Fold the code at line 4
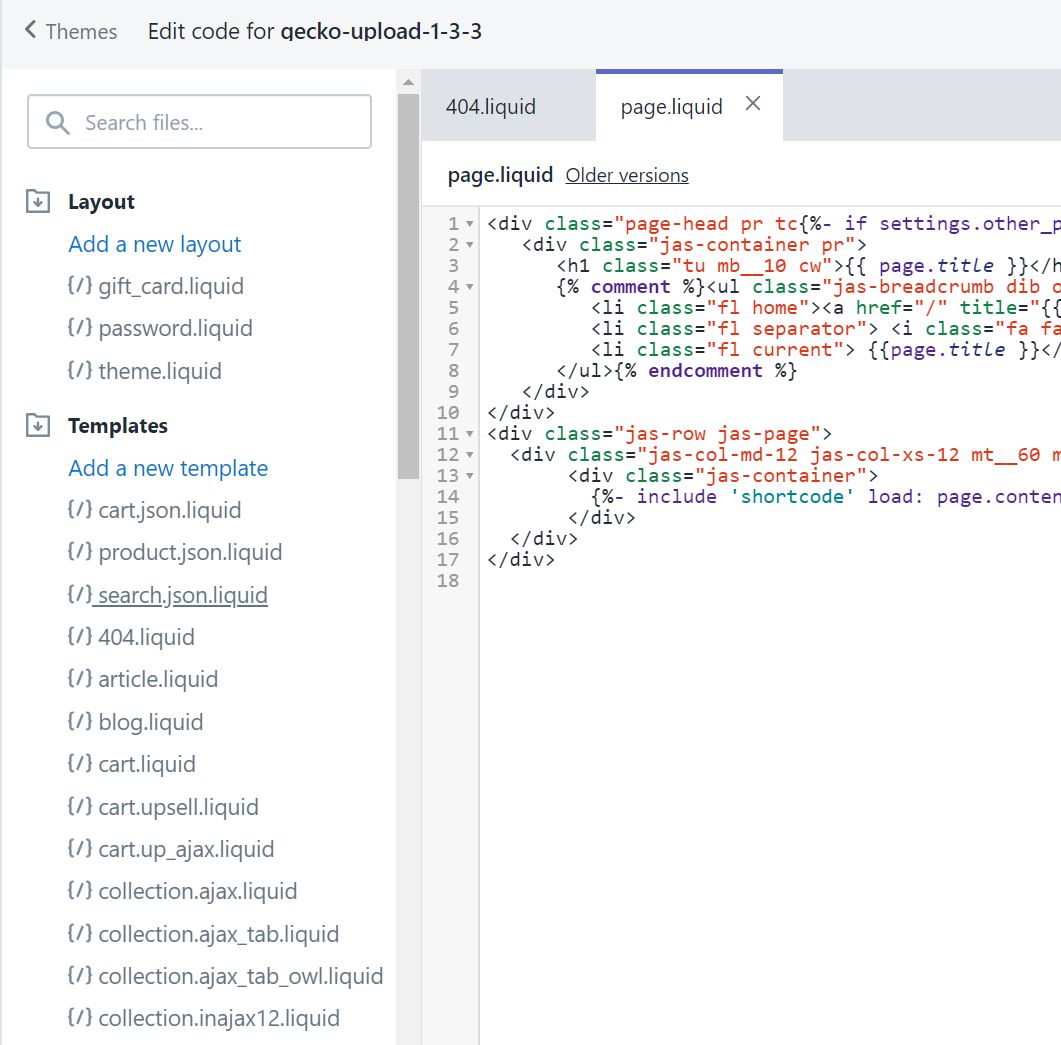Image resolution: width=1061 pixels, height=1045 pixels. tap(470, 287)
